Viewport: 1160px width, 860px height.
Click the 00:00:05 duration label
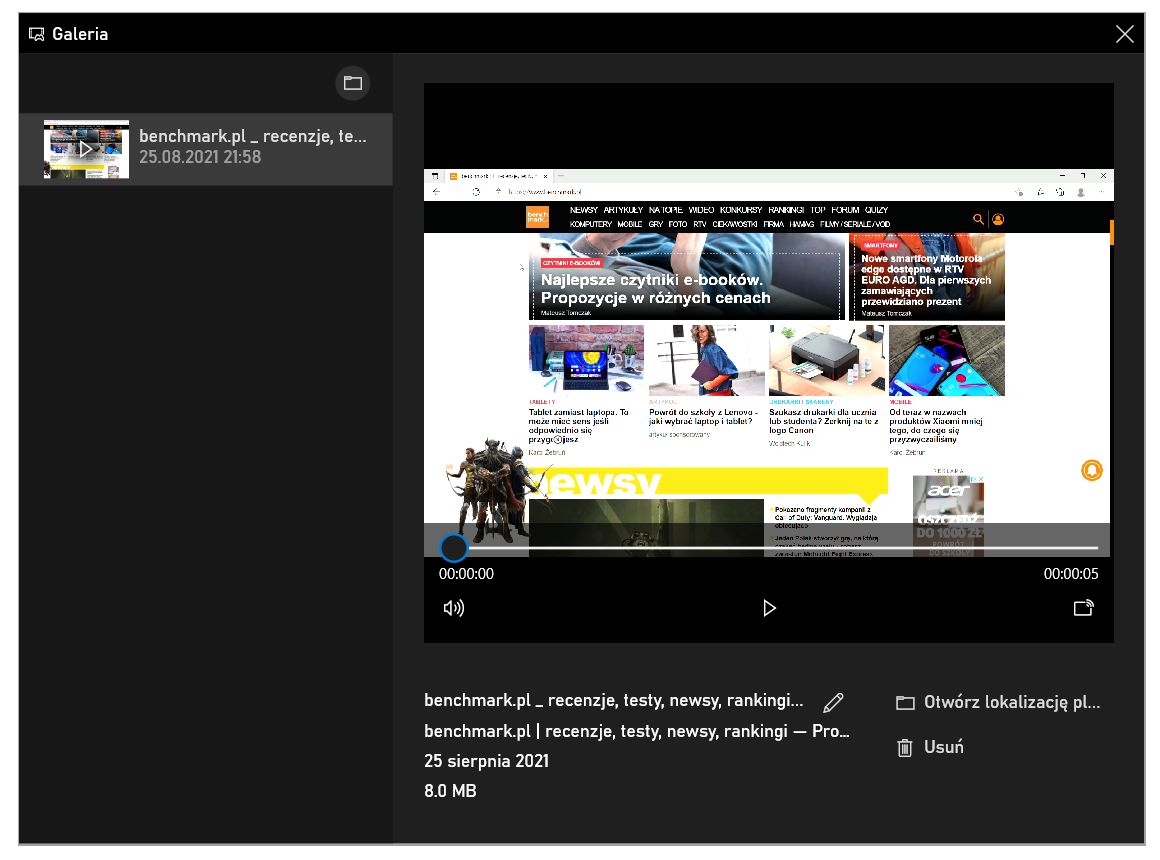click(x=1070, y=574)
